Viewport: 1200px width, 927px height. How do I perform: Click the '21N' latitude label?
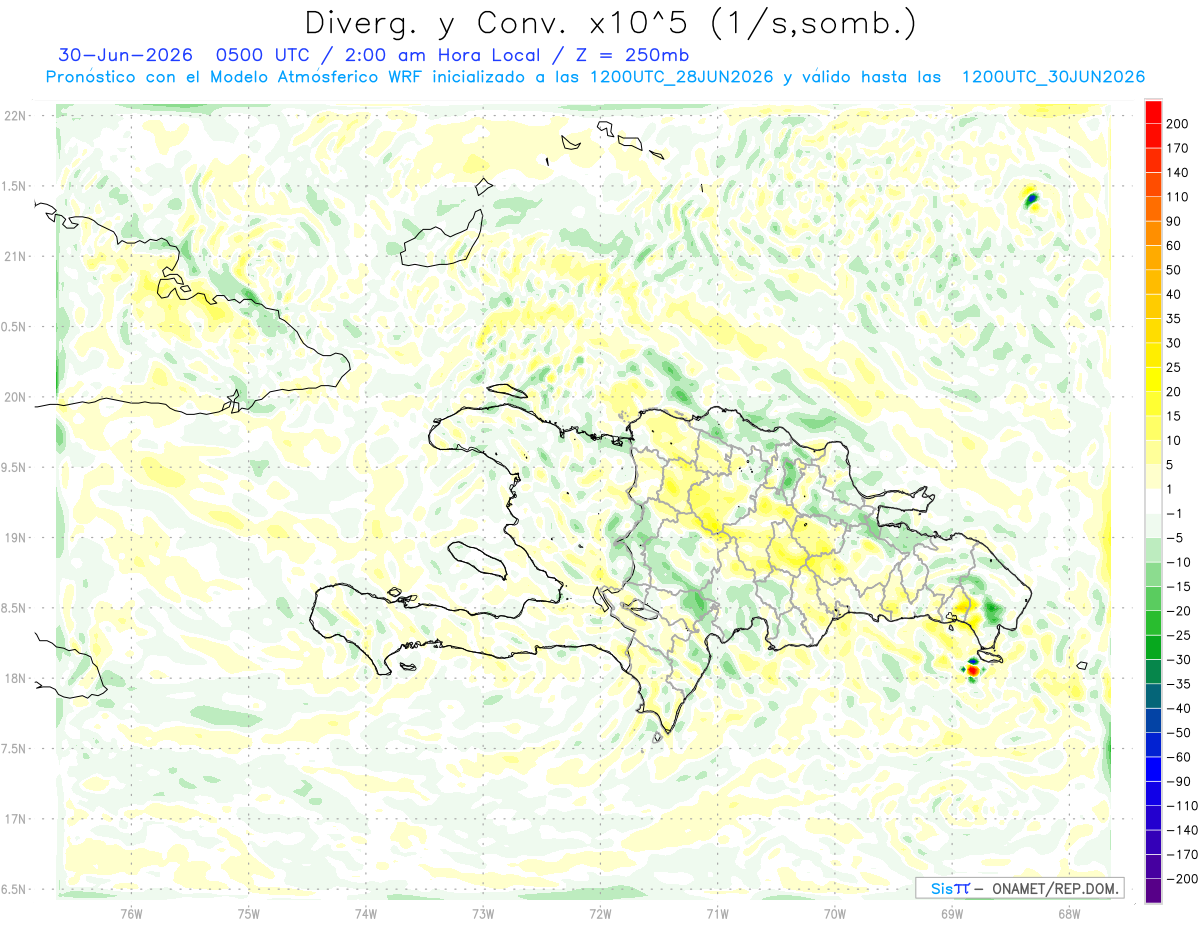(17, 256)
